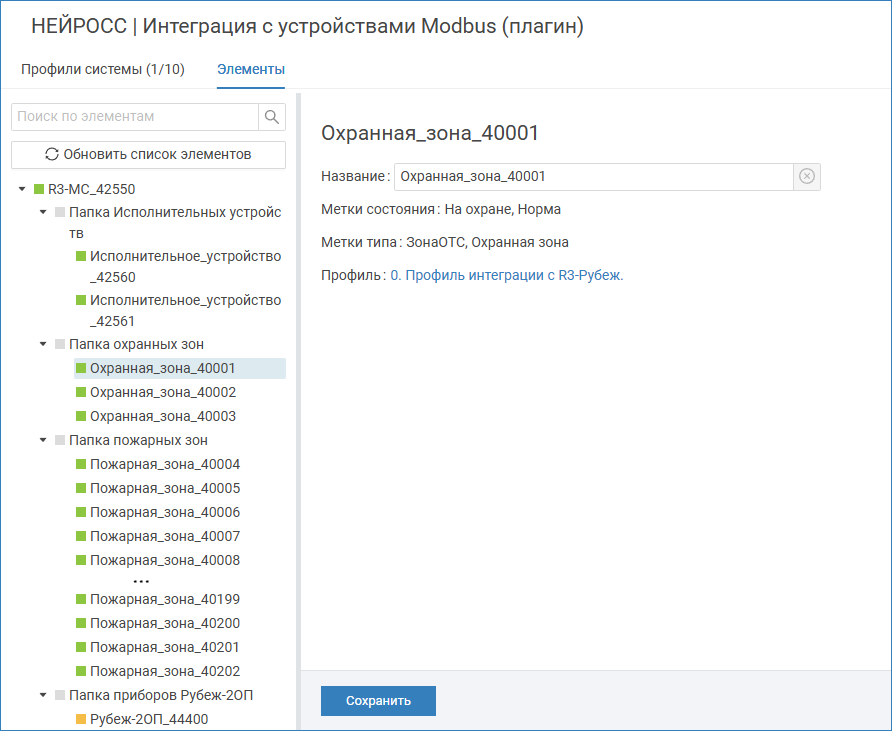Screen dimensions: 892x731
Task: Open the Элементы tab
Action: 251,69
